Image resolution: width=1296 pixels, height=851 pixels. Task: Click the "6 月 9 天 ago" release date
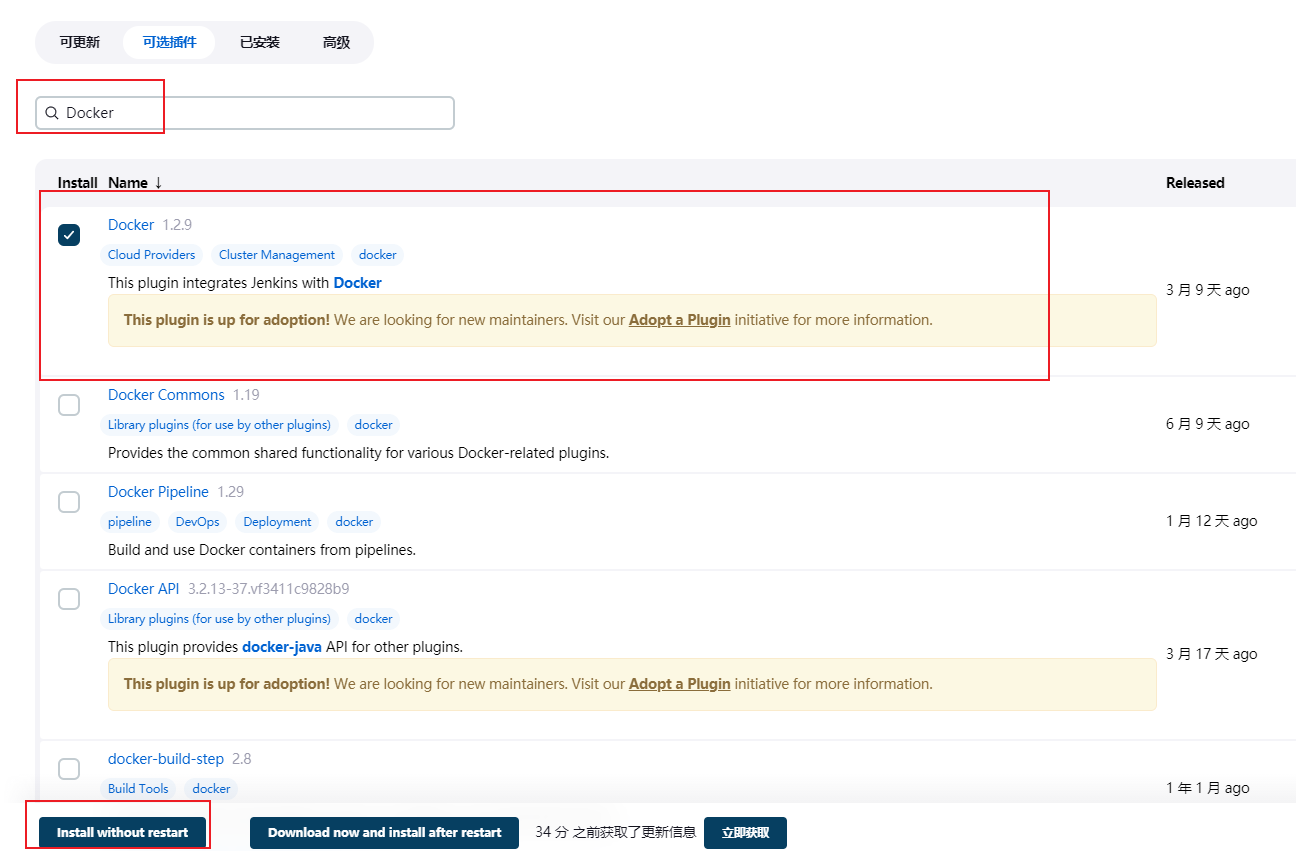pyautogui.click(x=1208, y=424)
